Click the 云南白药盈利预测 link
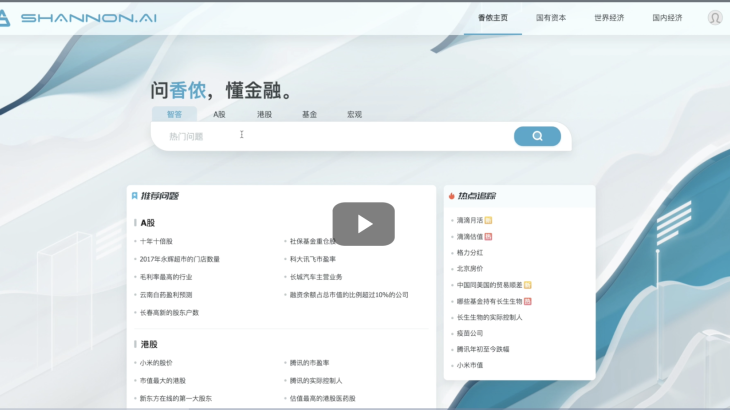 click(x=166, y=295)
